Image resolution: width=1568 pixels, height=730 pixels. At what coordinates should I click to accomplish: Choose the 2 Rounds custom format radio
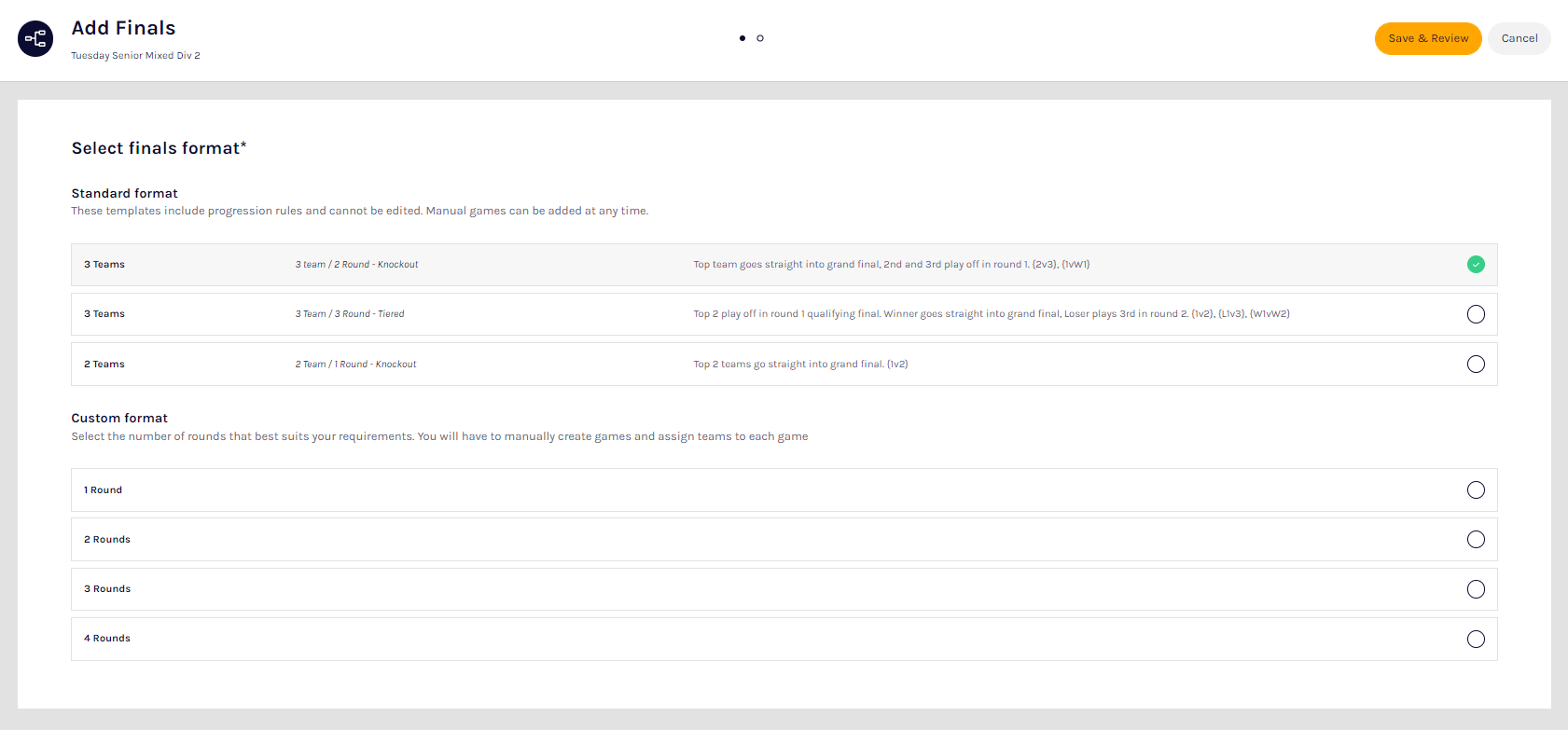click(1475, 540)
